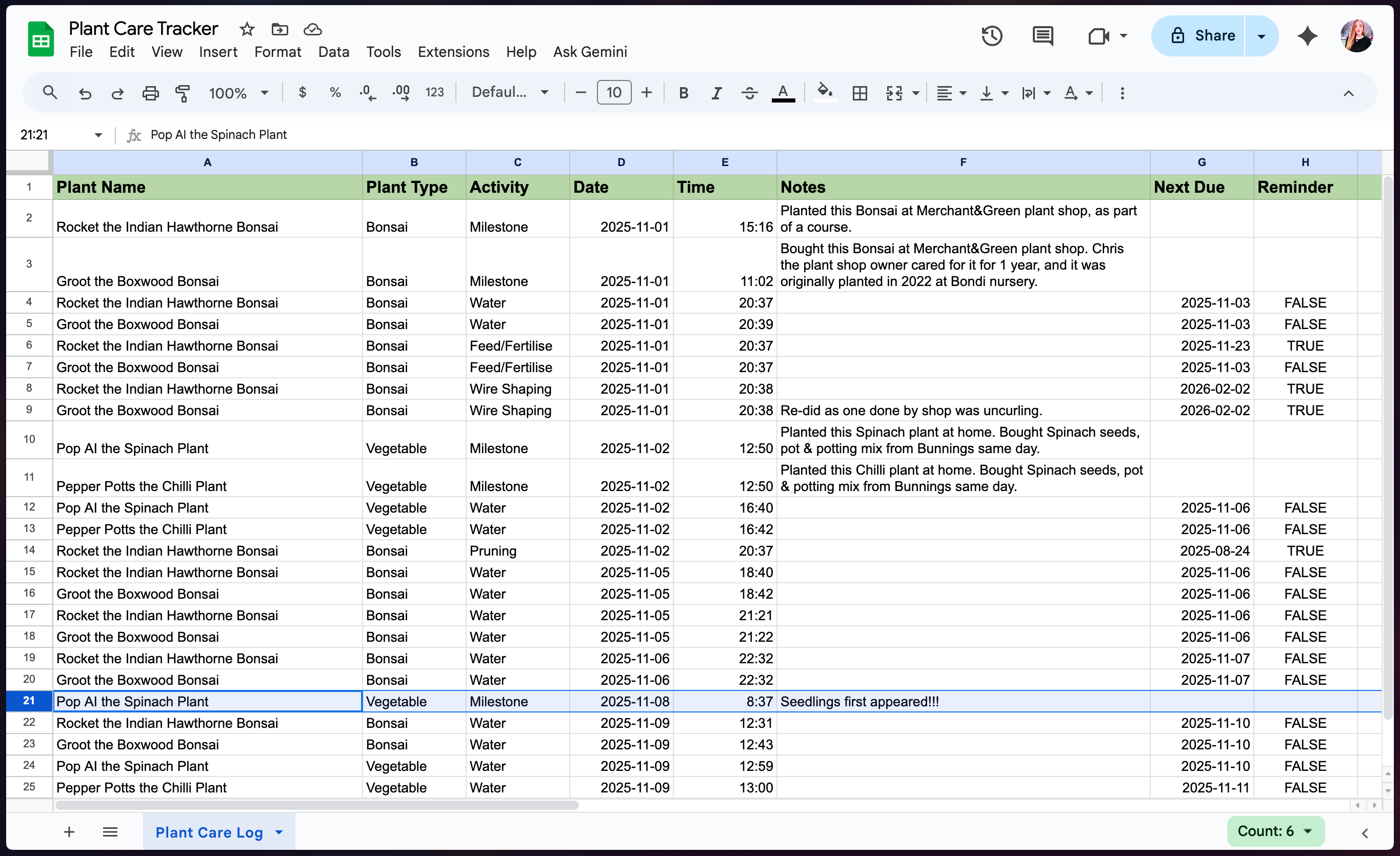The height and width of the screenshot is (856, 1400).
Task: Click the font size input field
Action: tap(614, 93)
